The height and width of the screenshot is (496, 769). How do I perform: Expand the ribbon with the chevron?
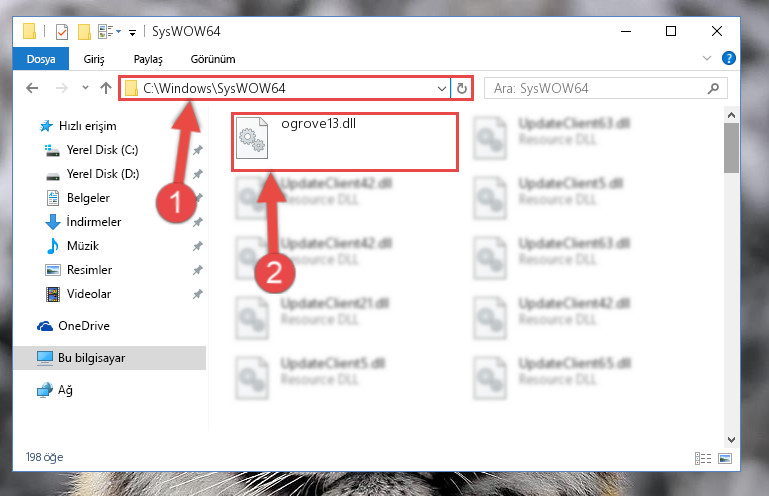707,58
